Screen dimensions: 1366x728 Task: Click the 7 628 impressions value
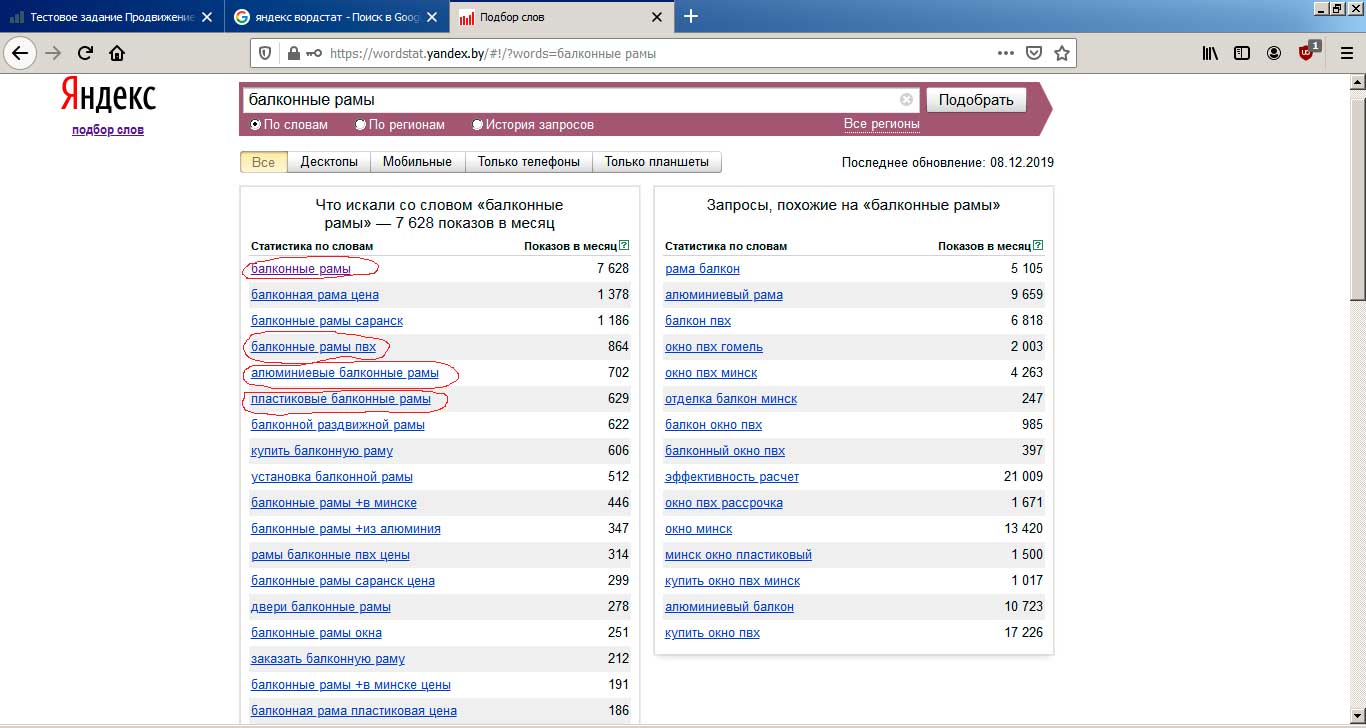pos(612,269)
